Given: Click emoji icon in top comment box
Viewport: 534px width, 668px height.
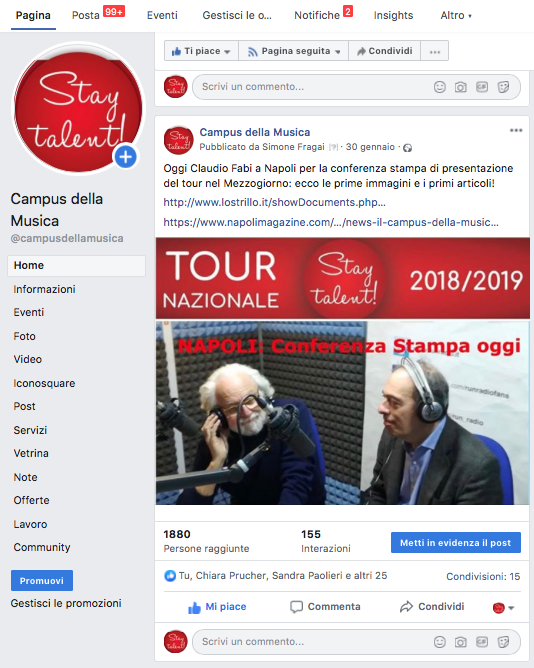Looking at the screenshot, I should (439, 87).
